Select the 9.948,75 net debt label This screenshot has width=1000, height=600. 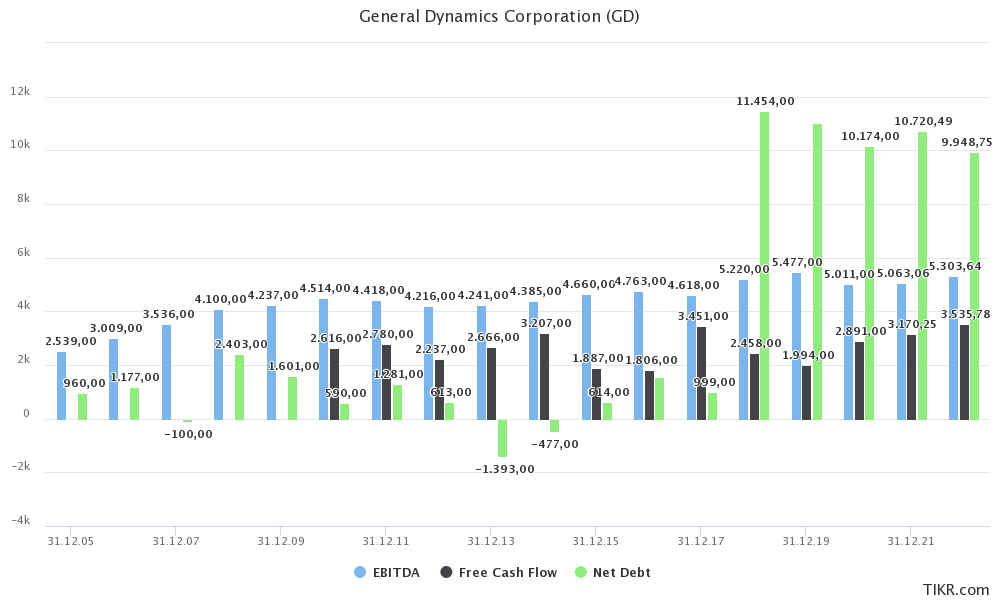tap(967, 143)
